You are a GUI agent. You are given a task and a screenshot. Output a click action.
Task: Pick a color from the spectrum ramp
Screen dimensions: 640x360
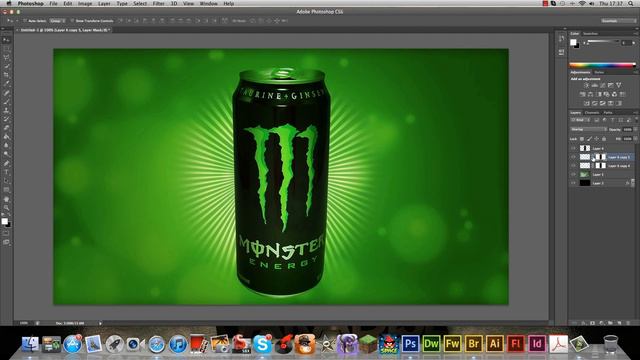point(602,65)
